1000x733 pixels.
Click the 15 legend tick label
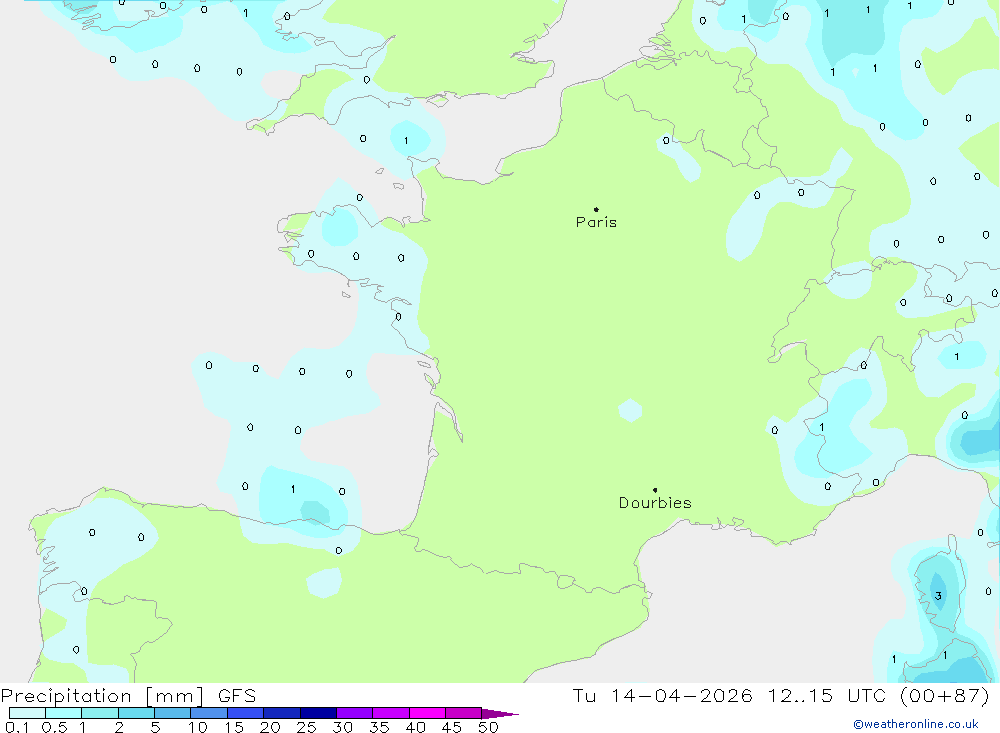[x=234, y=727]
